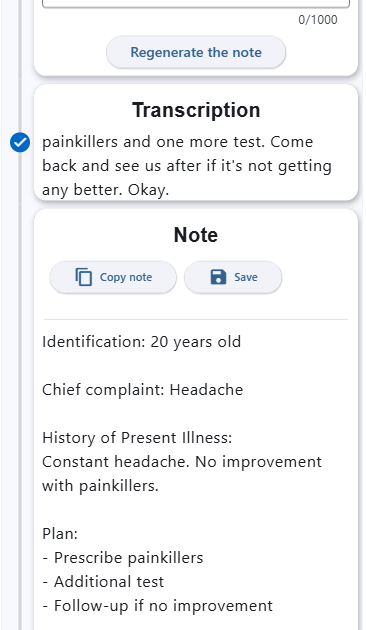Click the floppy disk Save icon

click(218, 277)
